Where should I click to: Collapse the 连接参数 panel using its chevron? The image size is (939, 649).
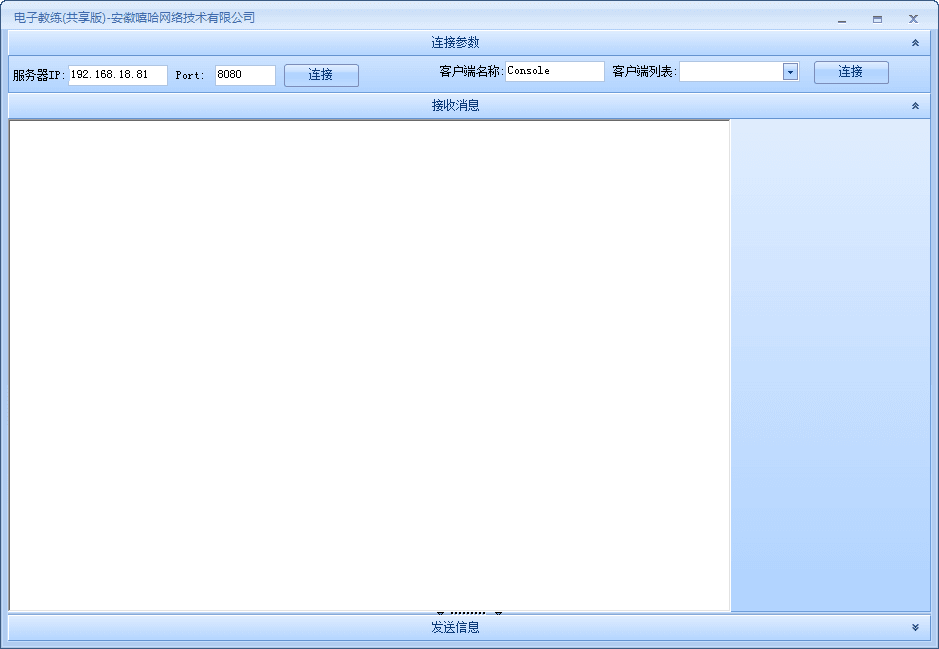pyautogui.click(x=915, y=43)
